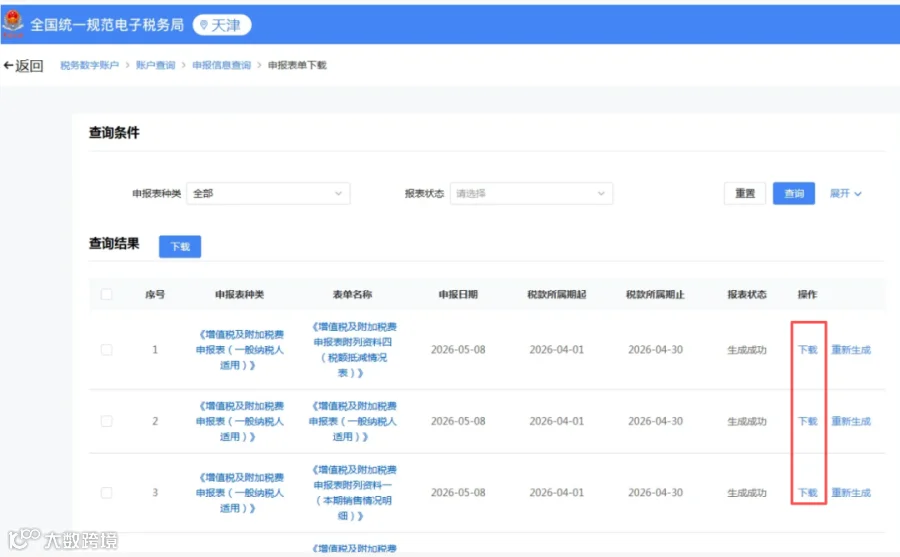The height and width of the screenshot is (557, 900).
Task: Click 重新生成 in row 3
Action: click(851, 493)
